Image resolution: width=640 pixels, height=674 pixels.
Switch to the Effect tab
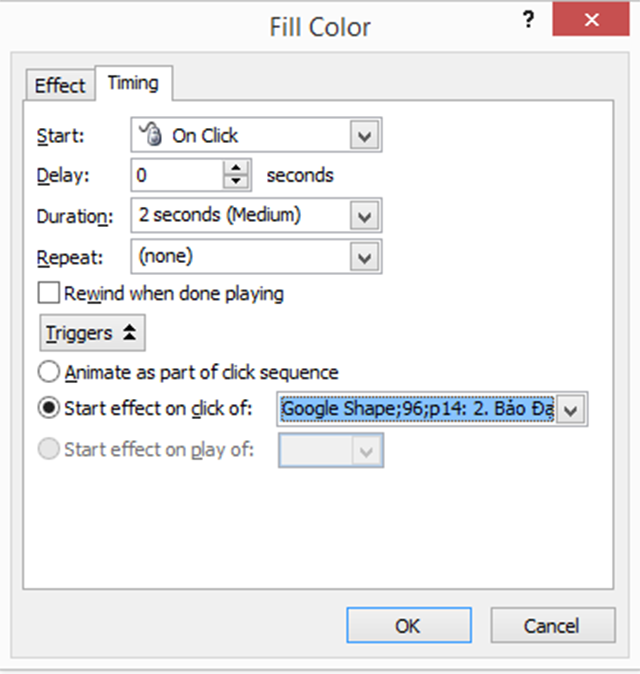click(x=60, y=85)
